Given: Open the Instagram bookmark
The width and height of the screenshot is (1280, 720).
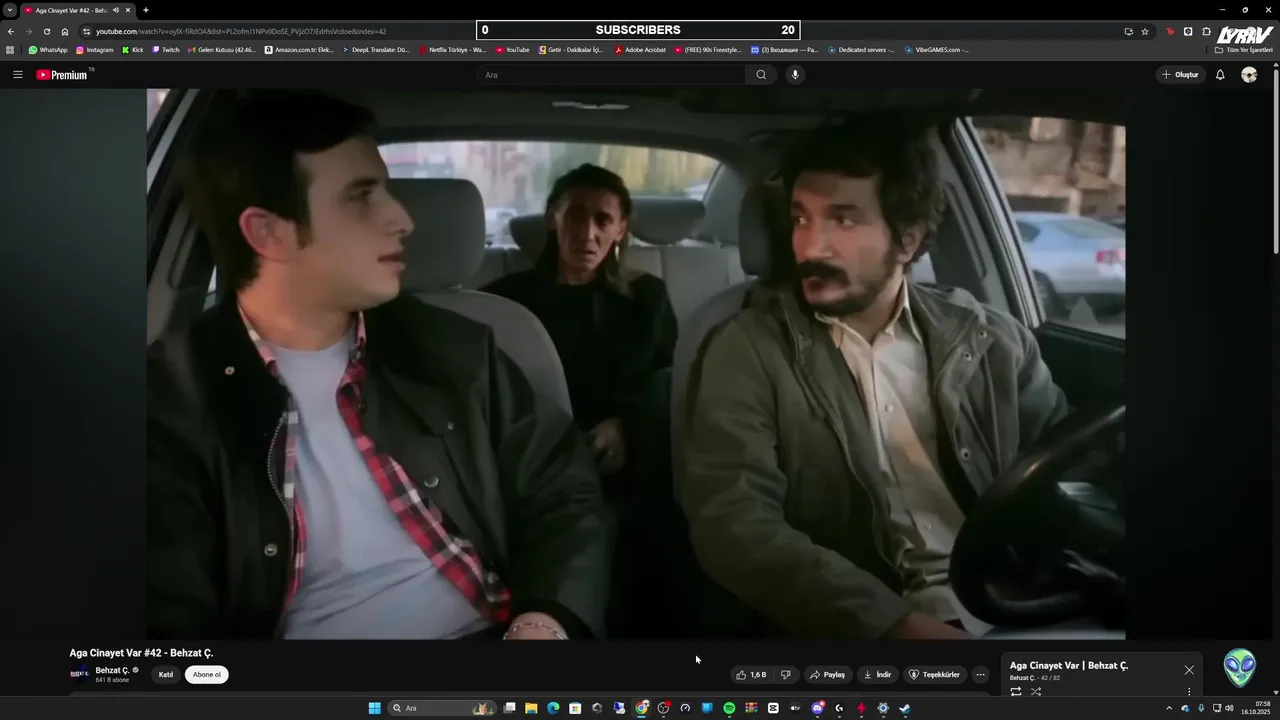Looking at the screenshot, I should click(x=95, y=49).
